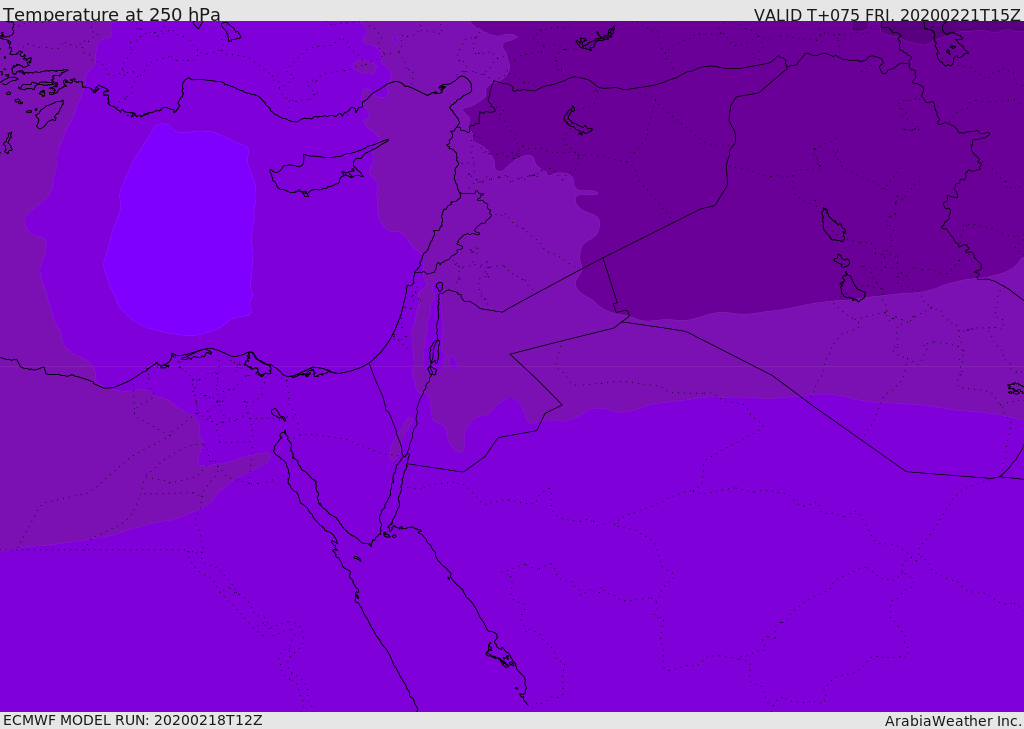Screen dimensions: 1024x729
Task: Click the Dead Sea outline
Action: (x=434, y=353)
